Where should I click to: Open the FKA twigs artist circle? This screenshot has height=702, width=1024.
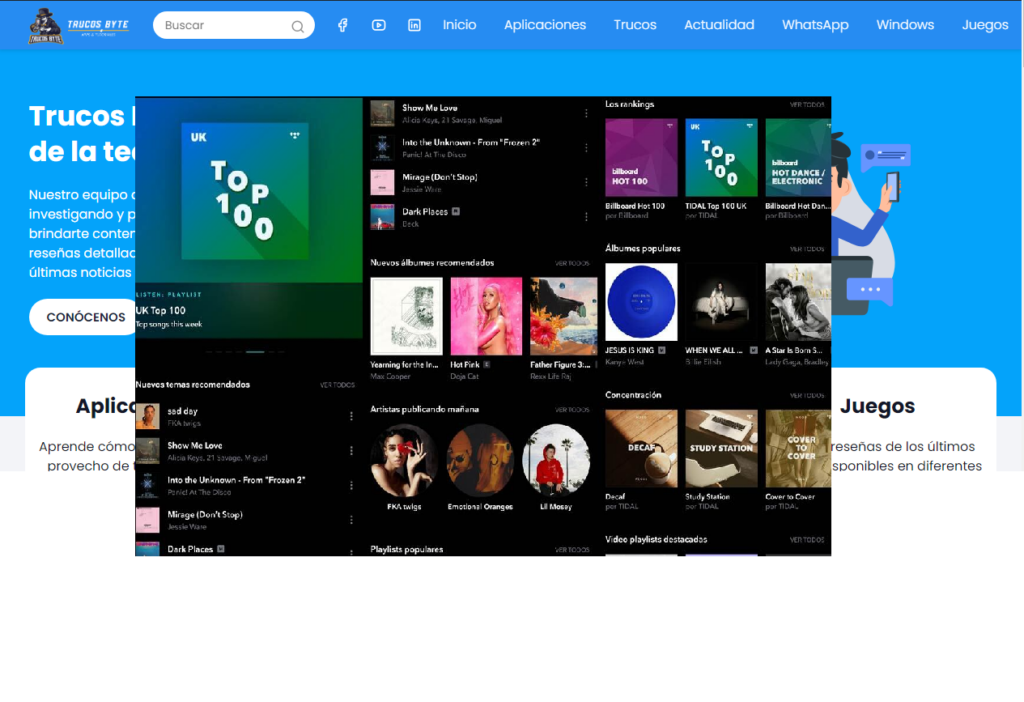coord(404,460)
